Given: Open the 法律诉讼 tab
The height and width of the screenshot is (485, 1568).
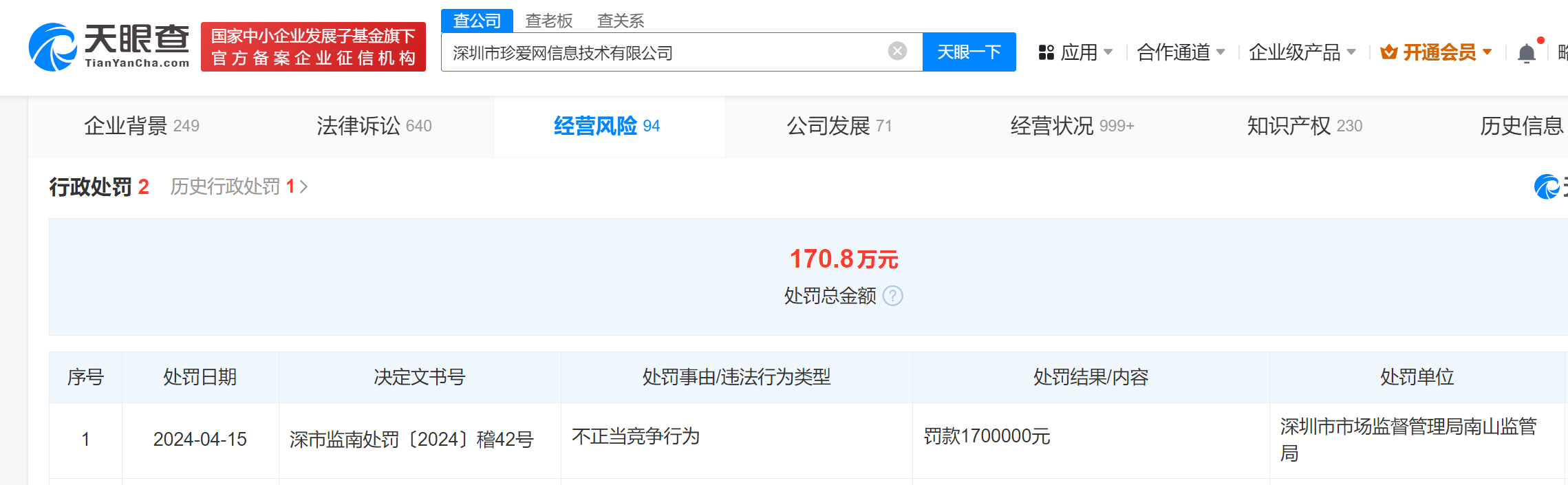Looking at the screenshot, I should click(x=374, y=126).
